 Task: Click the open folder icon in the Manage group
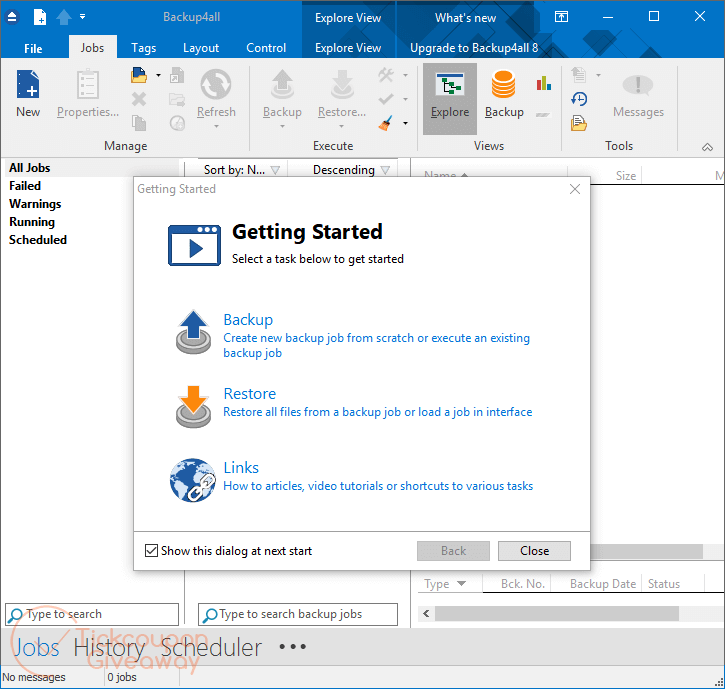click(139, 75)
